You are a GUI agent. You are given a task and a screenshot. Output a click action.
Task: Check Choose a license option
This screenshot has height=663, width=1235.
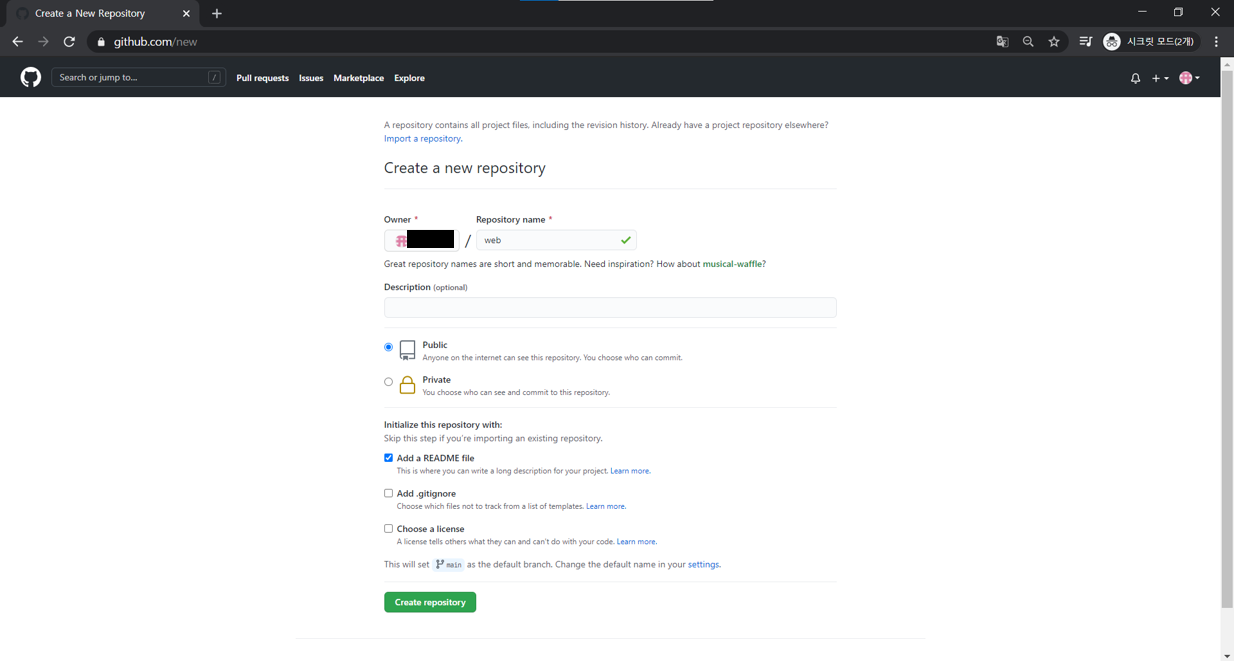point(389,529)
